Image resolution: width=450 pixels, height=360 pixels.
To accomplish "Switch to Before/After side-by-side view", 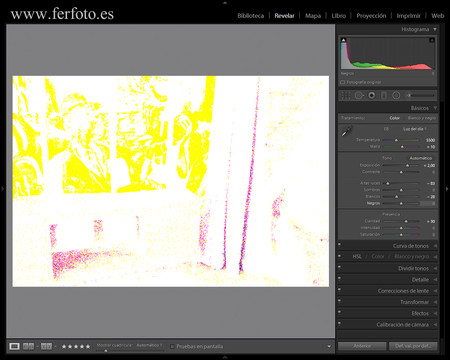I will pos(28,346).
